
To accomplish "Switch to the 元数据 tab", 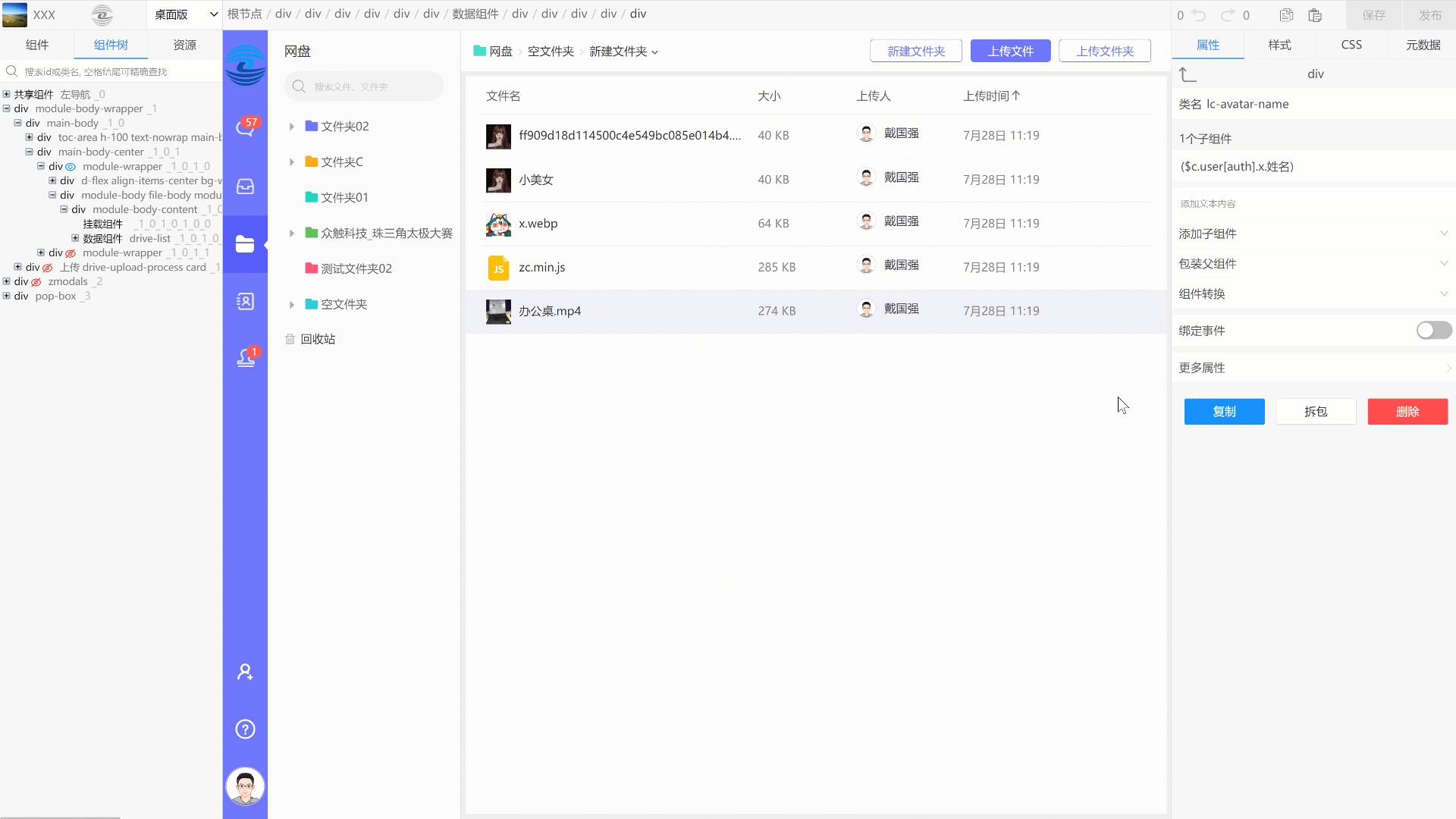I will click(x=1423, y=45).
